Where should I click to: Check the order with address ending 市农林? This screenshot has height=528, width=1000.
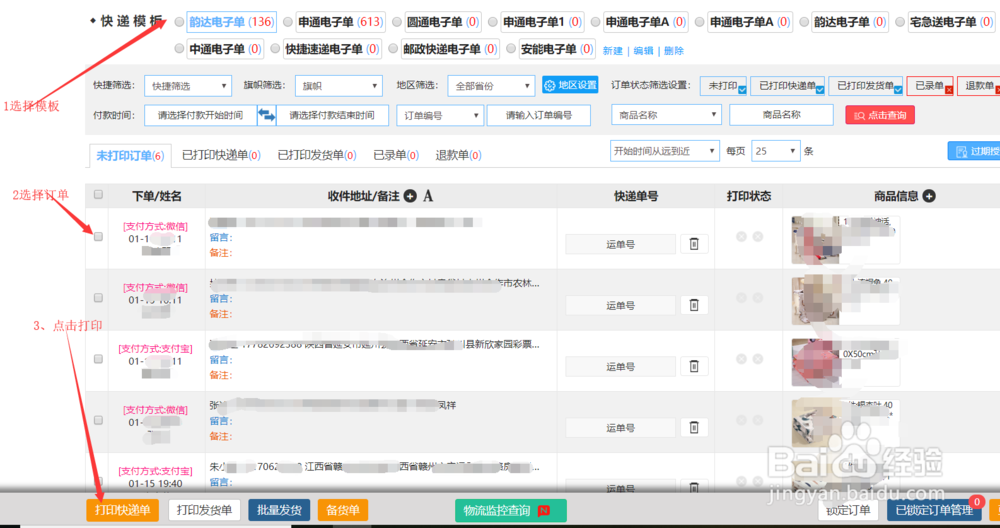click(98, 298)
